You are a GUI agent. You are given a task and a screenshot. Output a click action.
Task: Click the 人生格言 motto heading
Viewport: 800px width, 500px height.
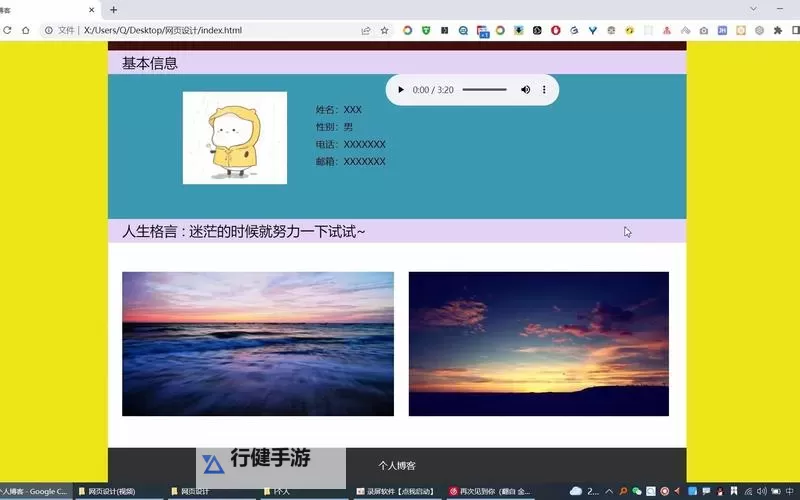pyautogui.click(x=243, y=232)
